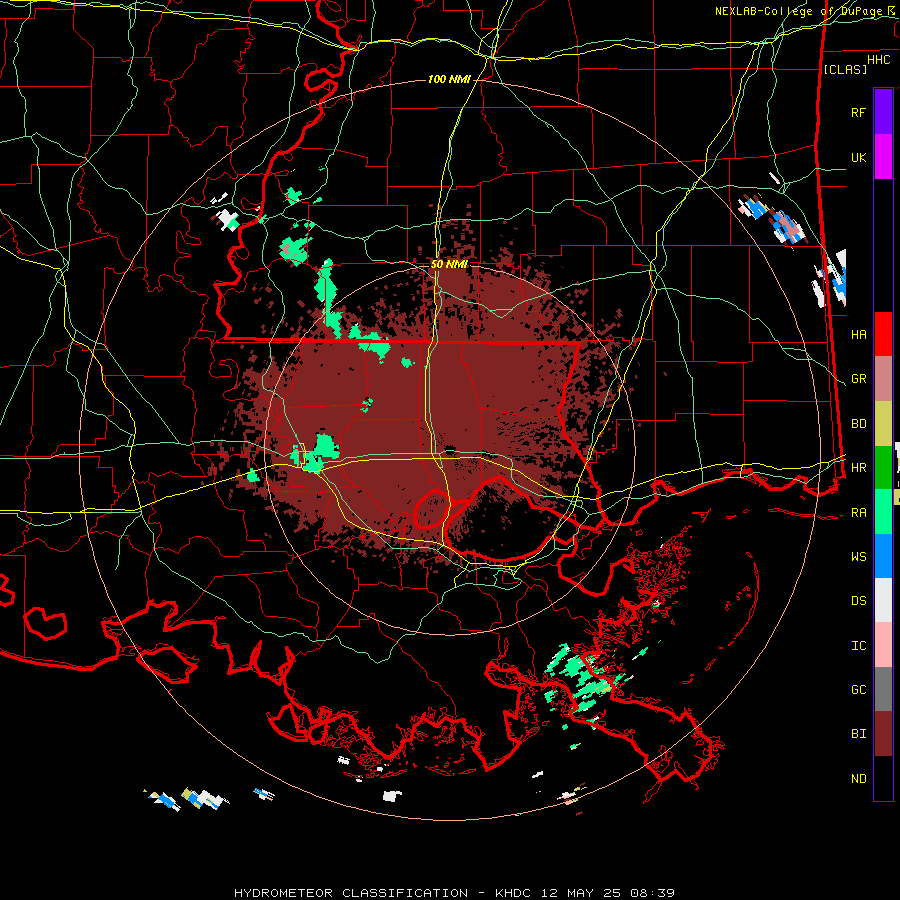Screen dimensions: 900x900
Task: Click the BI legend label
Action: (858, 734)
